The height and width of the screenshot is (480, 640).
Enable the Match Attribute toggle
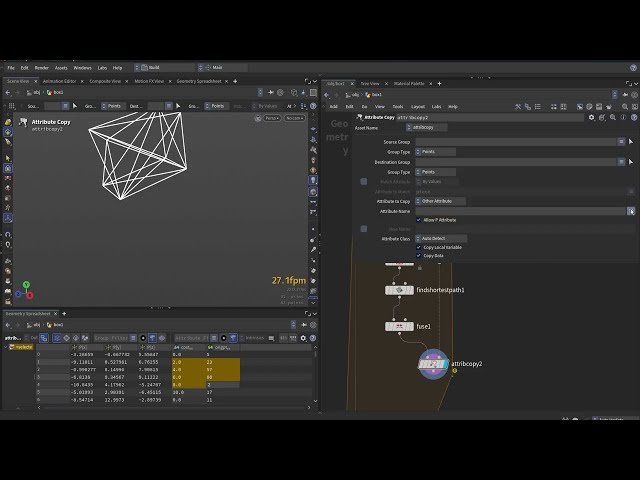point(364,182)
